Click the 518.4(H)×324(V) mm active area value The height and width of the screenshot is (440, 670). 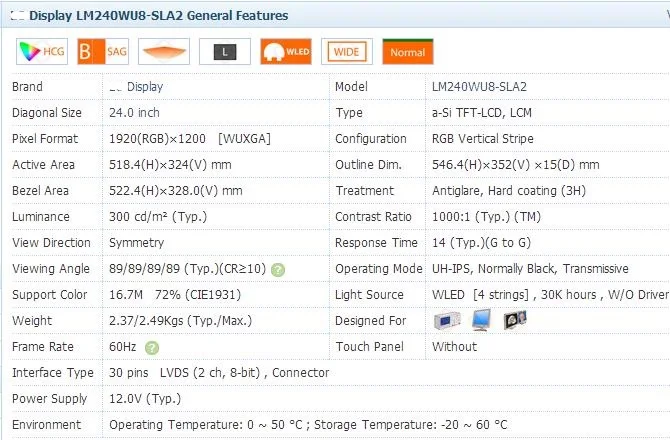pyautogui.click(x=170, y=165)
